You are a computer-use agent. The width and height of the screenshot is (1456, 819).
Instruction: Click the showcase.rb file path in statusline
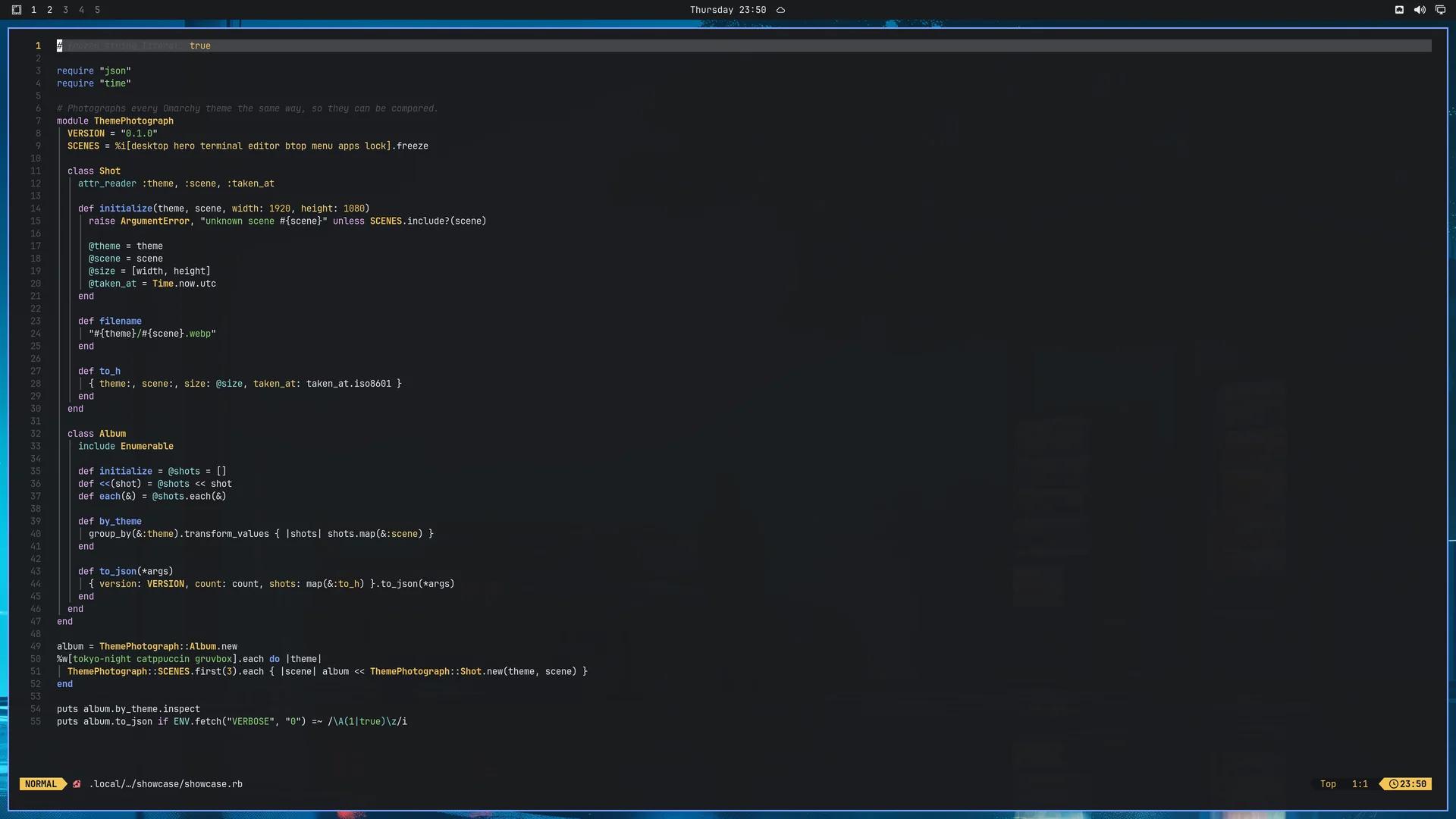(x=166, y=784)
